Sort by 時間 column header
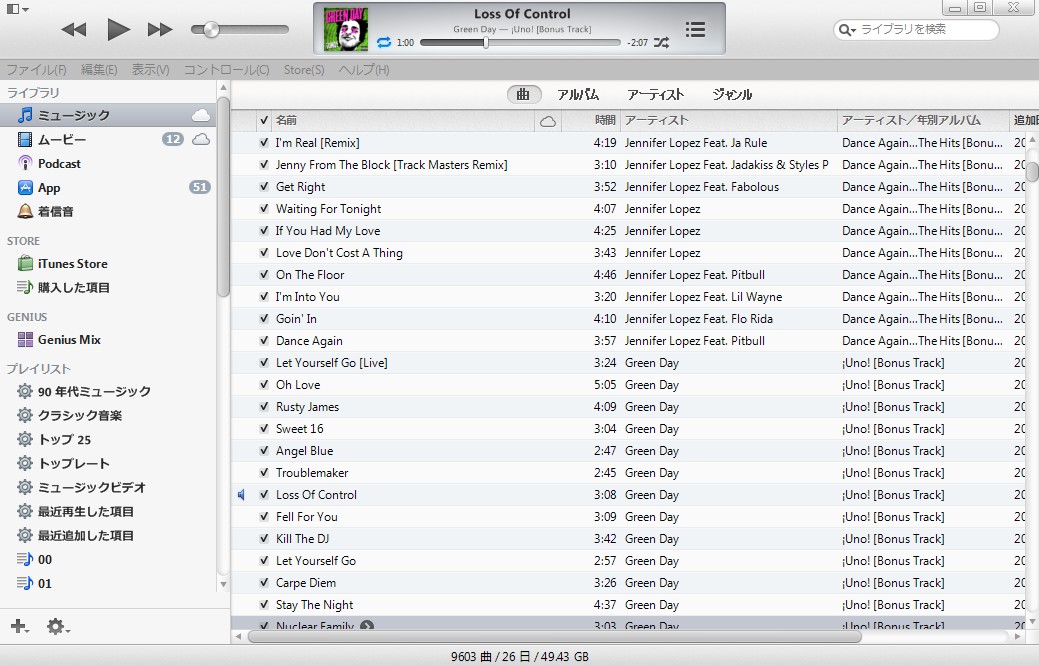Viewport: 1039px width, 666px height. coord(590,121)
